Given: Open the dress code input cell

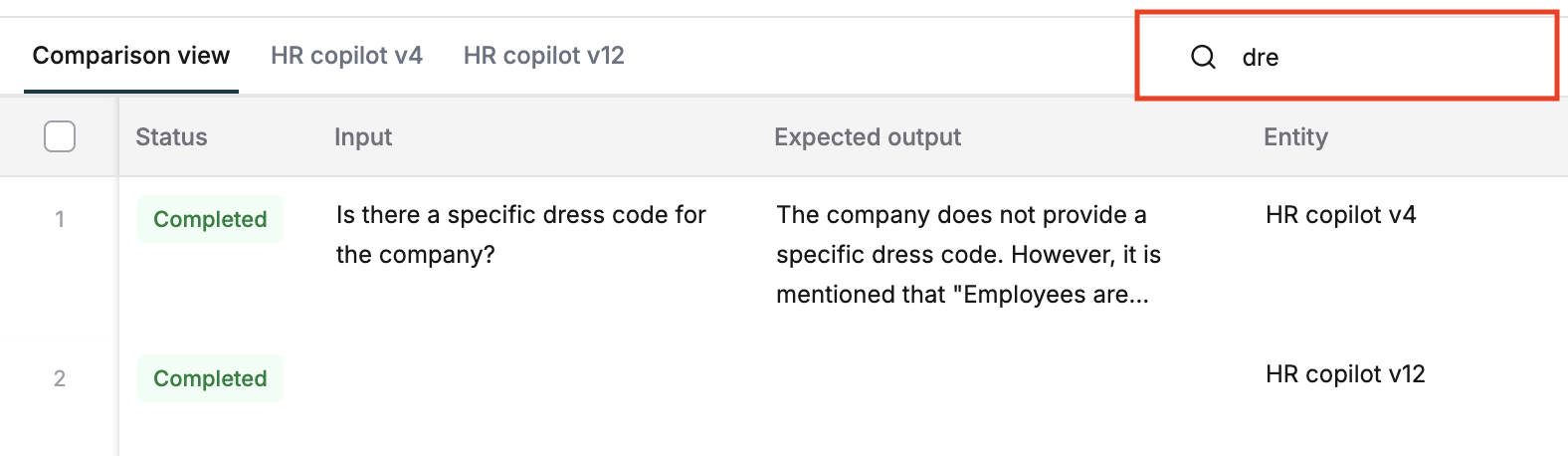Looking at the screenshot, I should 521,235.
